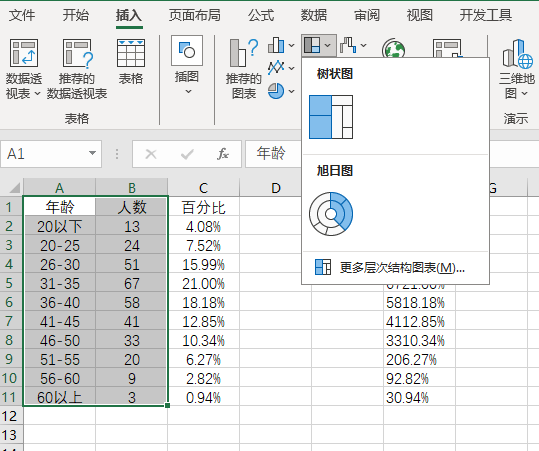Image resolution: width=539 pixels, height=451 pixels.
Task: Cancel formula entry with X button
Action: pos(151,154)
